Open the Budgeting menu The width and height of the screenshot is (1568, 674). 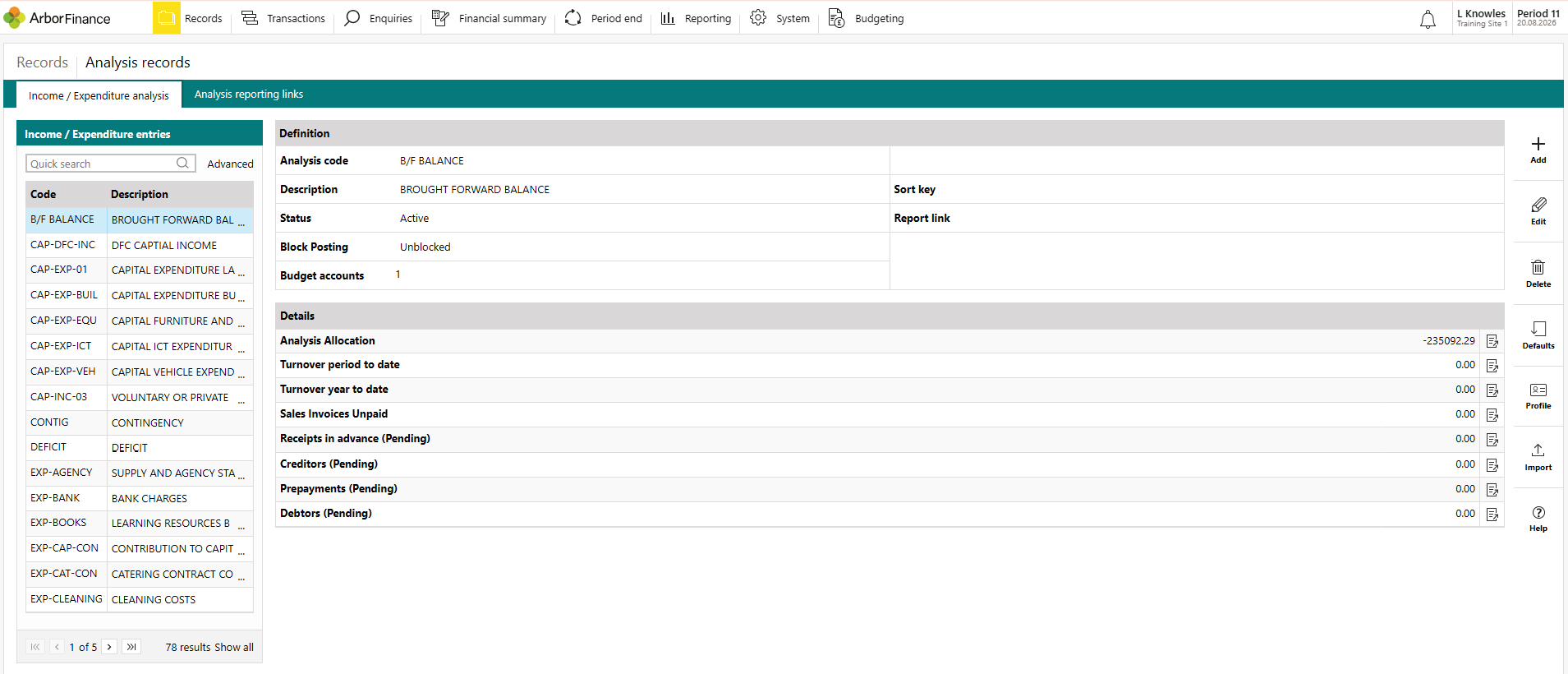coord(866,18)
